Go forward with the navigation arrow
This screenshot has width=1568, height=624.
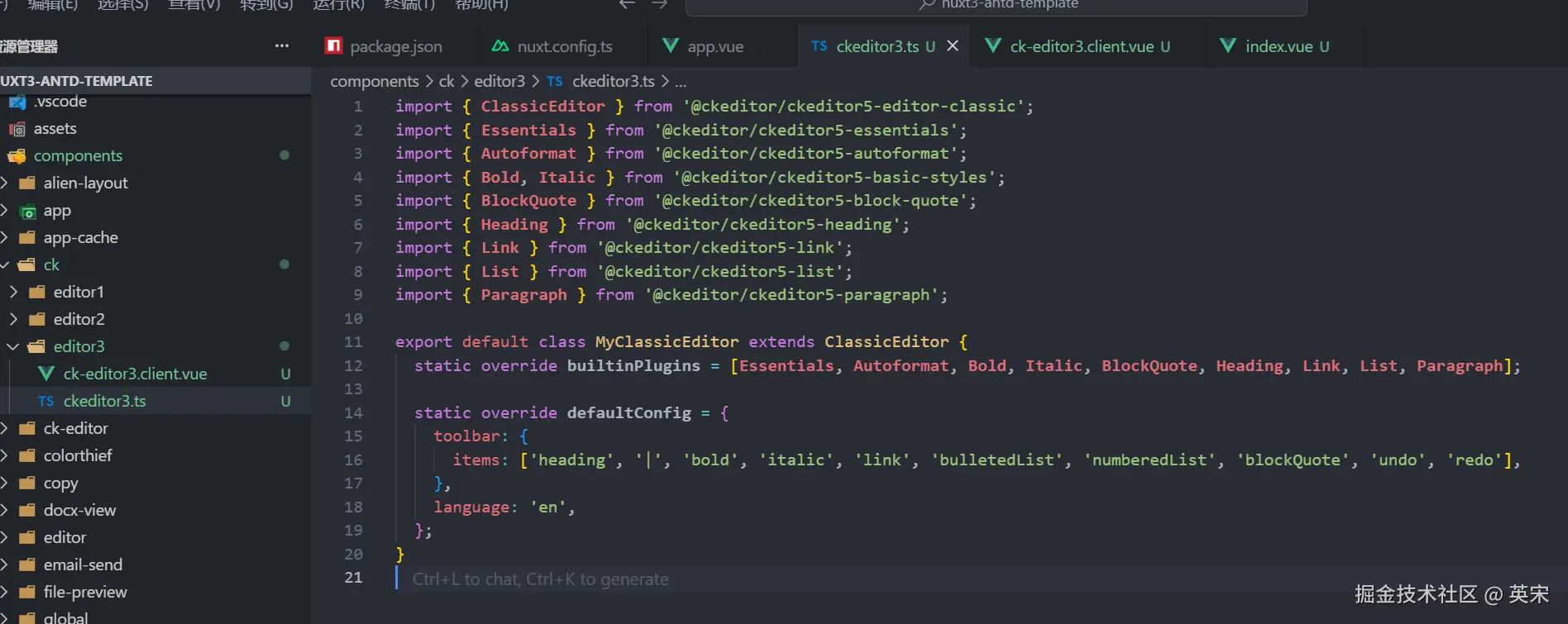coord(659,4)
